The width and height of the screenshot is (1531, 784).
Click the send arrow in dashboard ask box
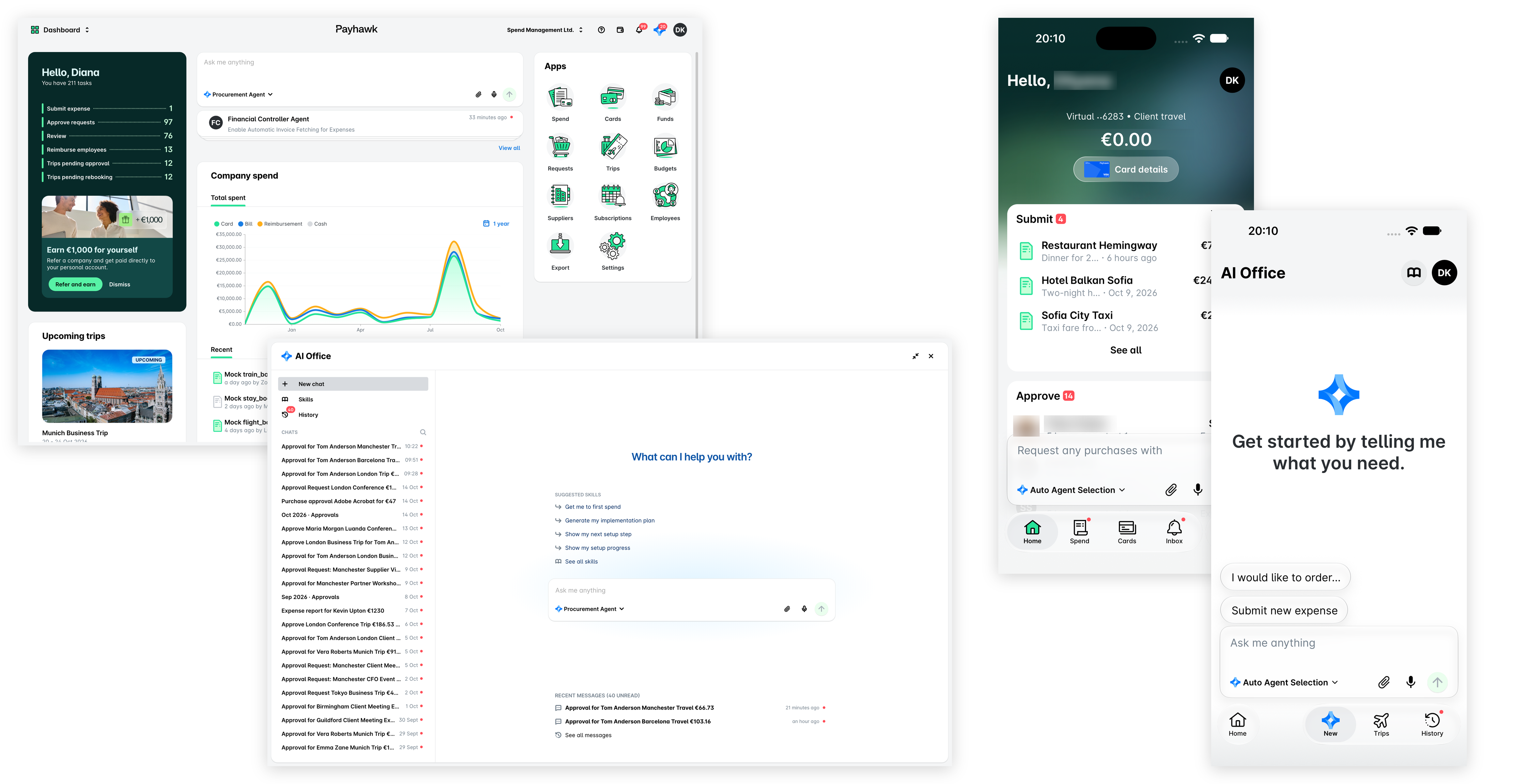tap(510, 94)
